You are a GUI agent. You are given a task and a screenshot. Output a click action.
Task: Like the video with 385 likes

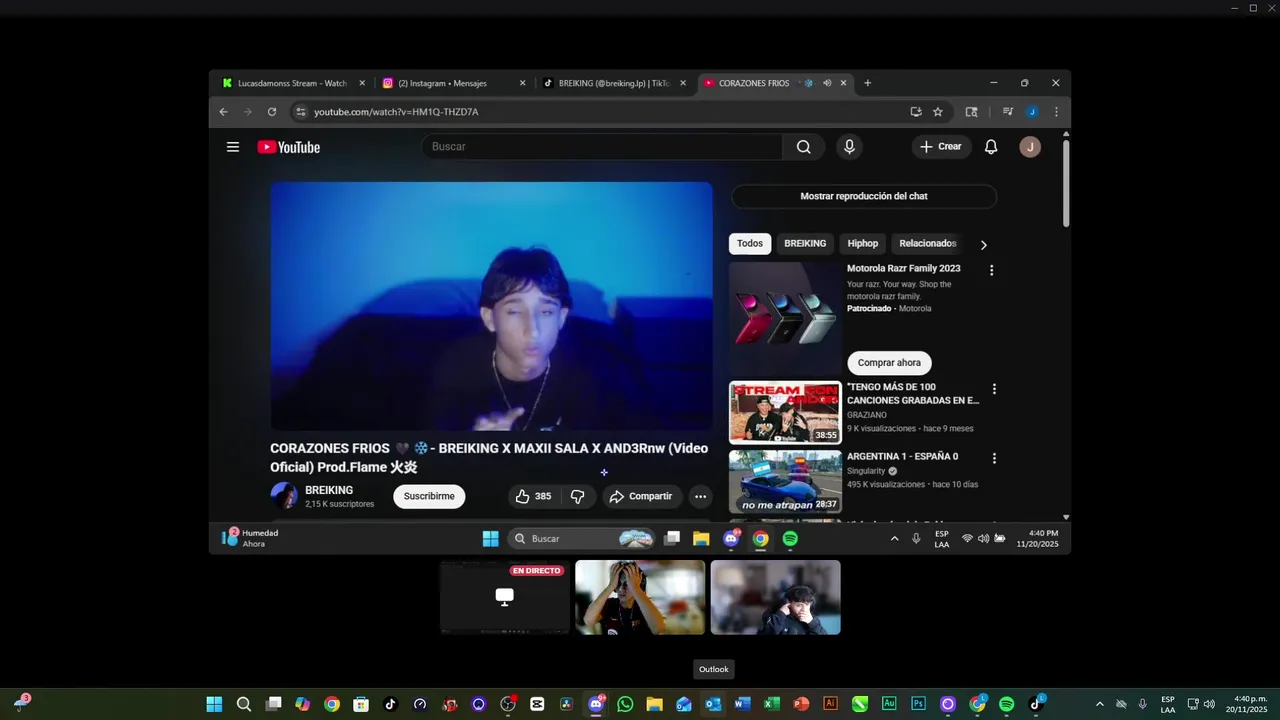534,496
